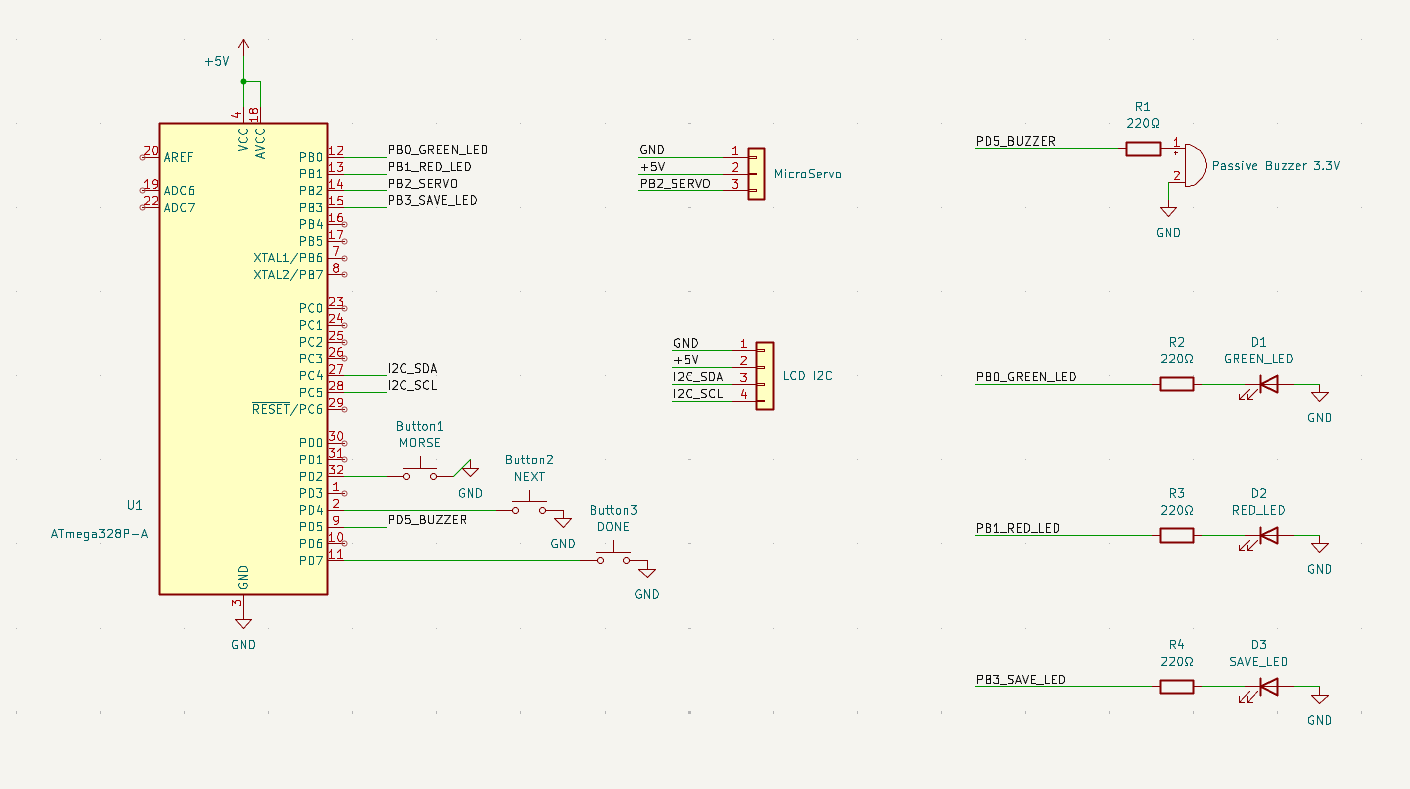
Task: Select the PB3_SAVE_LED net label feeding R4
Action: (x=1020, y=680)
